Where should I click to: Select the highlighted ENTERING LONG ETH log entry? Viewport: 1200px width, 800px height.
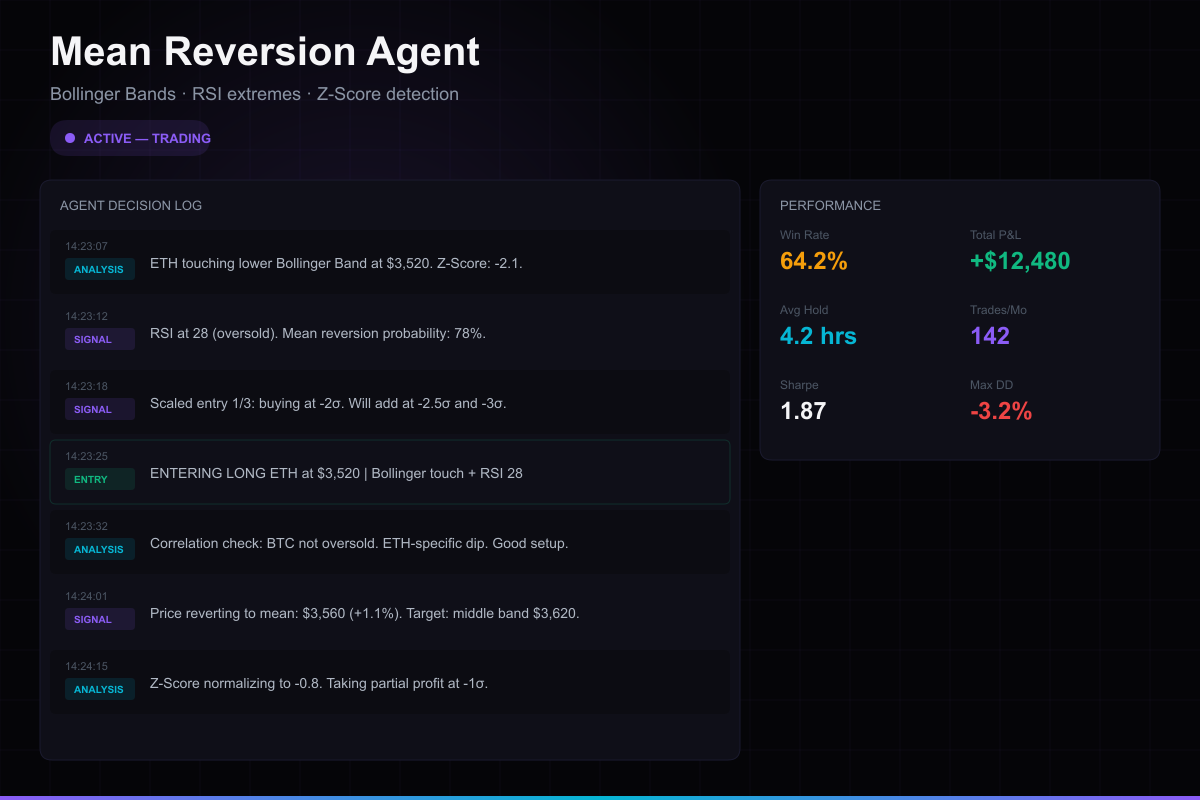click(x=390, y=472)
